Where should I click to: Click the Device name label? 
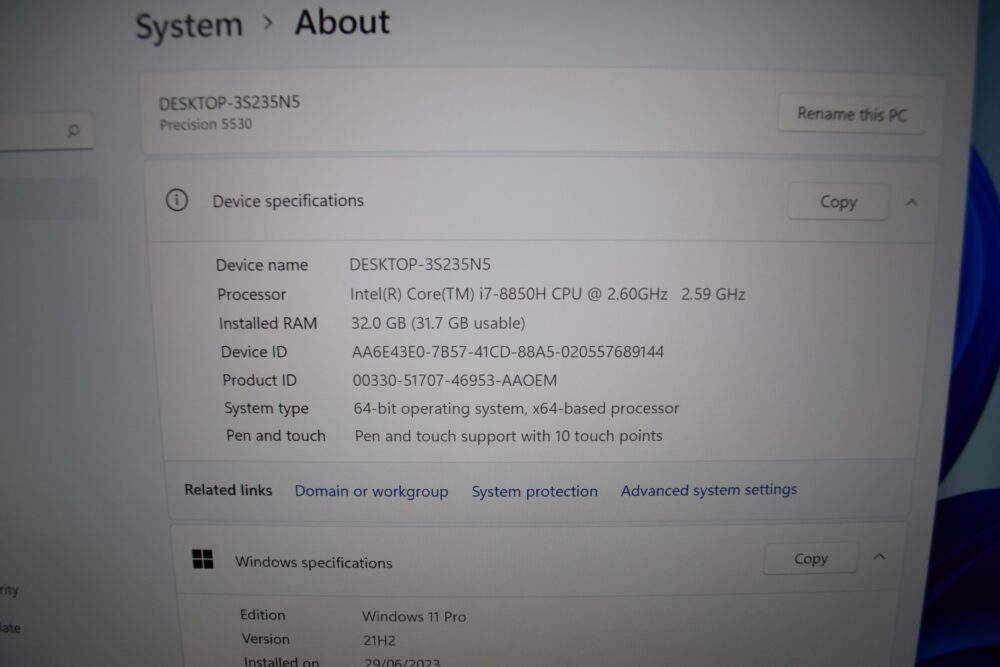(261, 265)
